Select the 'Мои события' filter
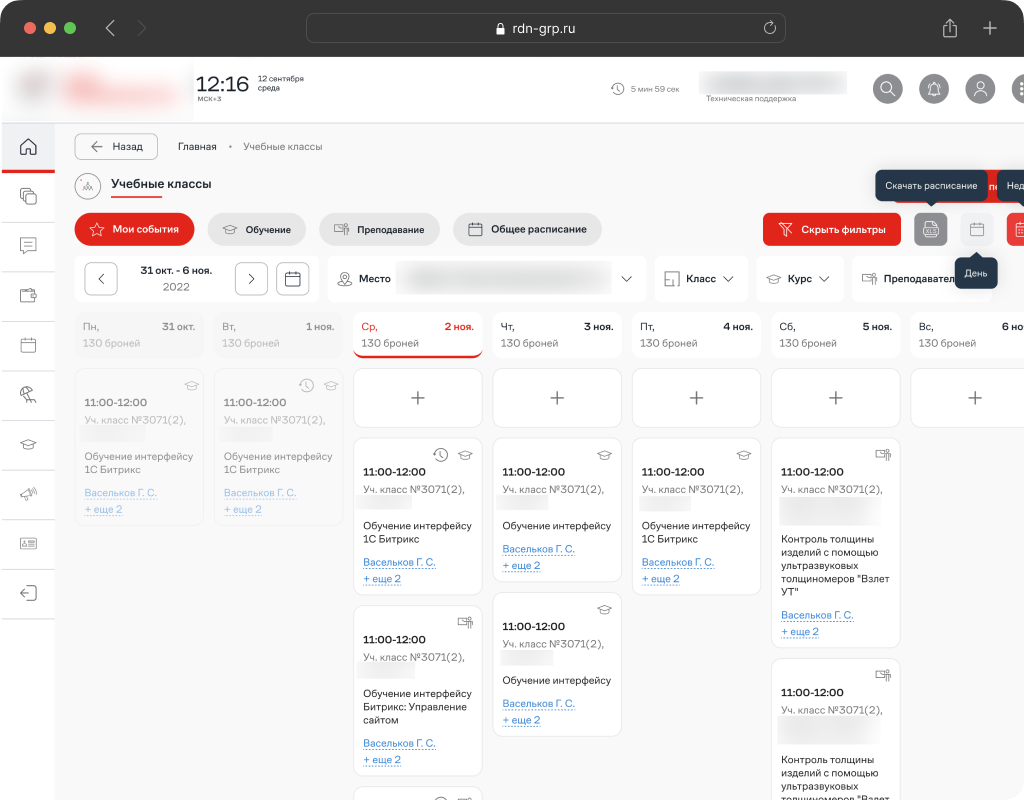Viewport: 1024px width, 800px height. [134, 229]
